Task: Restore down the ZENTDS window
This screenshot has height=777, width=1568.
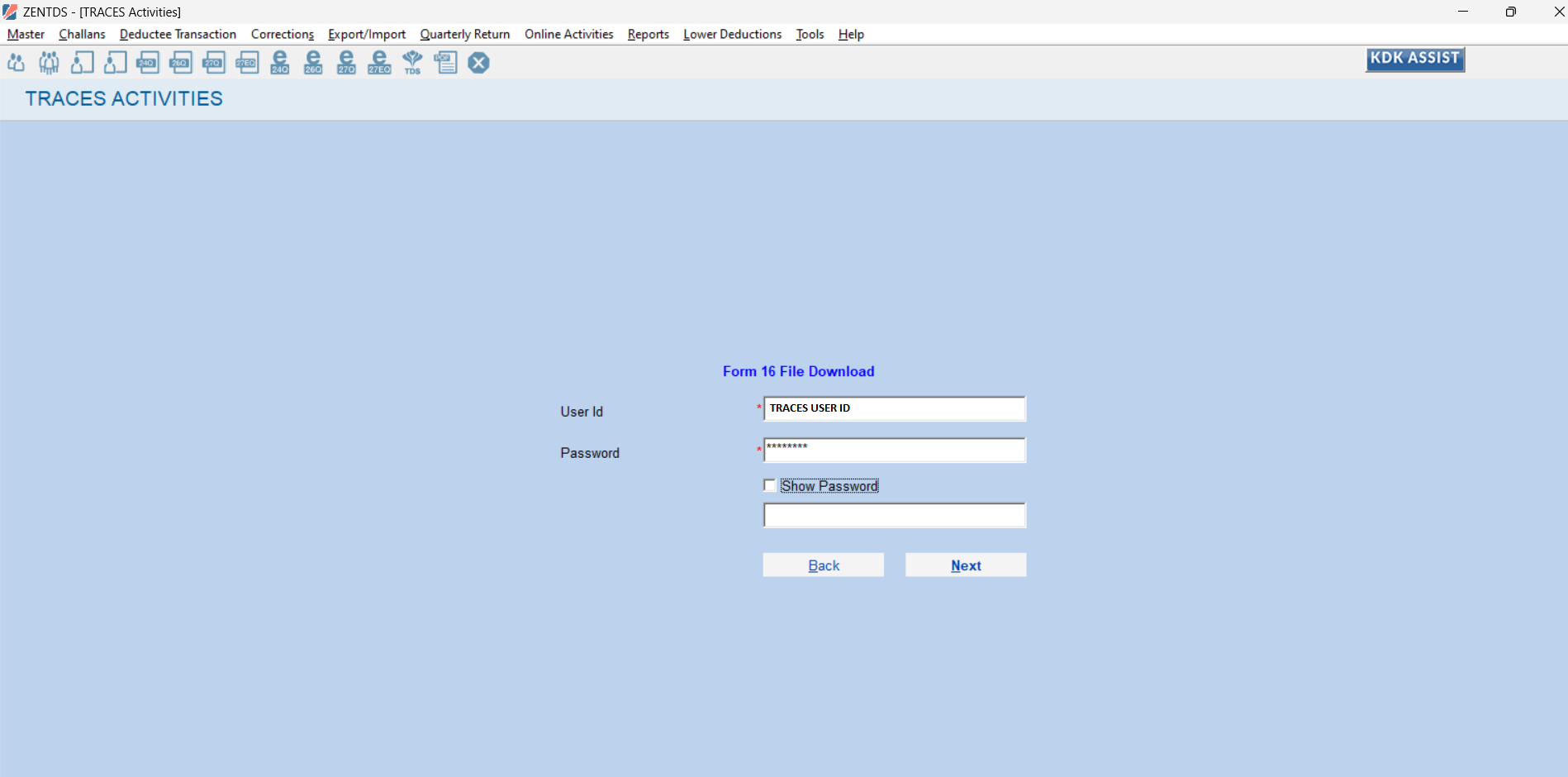Action: (x=1511, y=12)
